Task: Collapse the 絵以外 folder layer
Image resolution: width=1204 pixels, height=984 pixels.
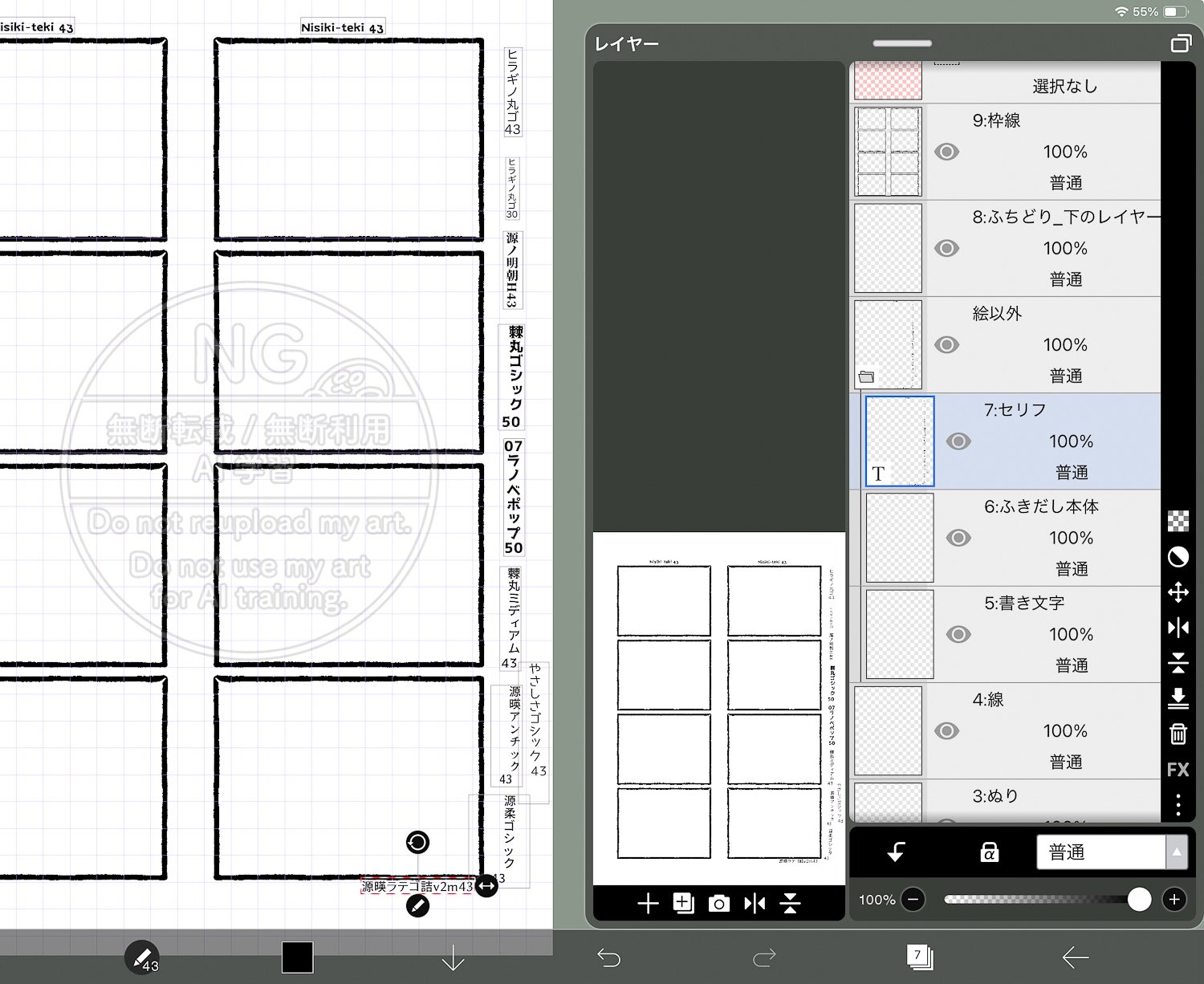Action: (866, 377)
